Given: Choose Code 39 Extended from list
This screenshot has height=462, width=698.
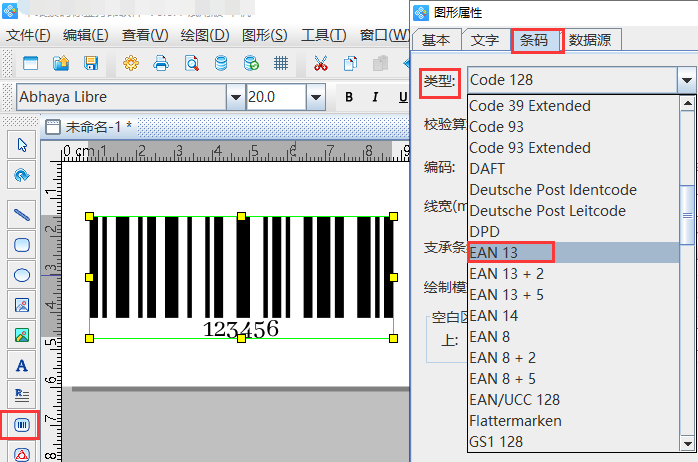Looking at the screenshot, I should 573,106.
